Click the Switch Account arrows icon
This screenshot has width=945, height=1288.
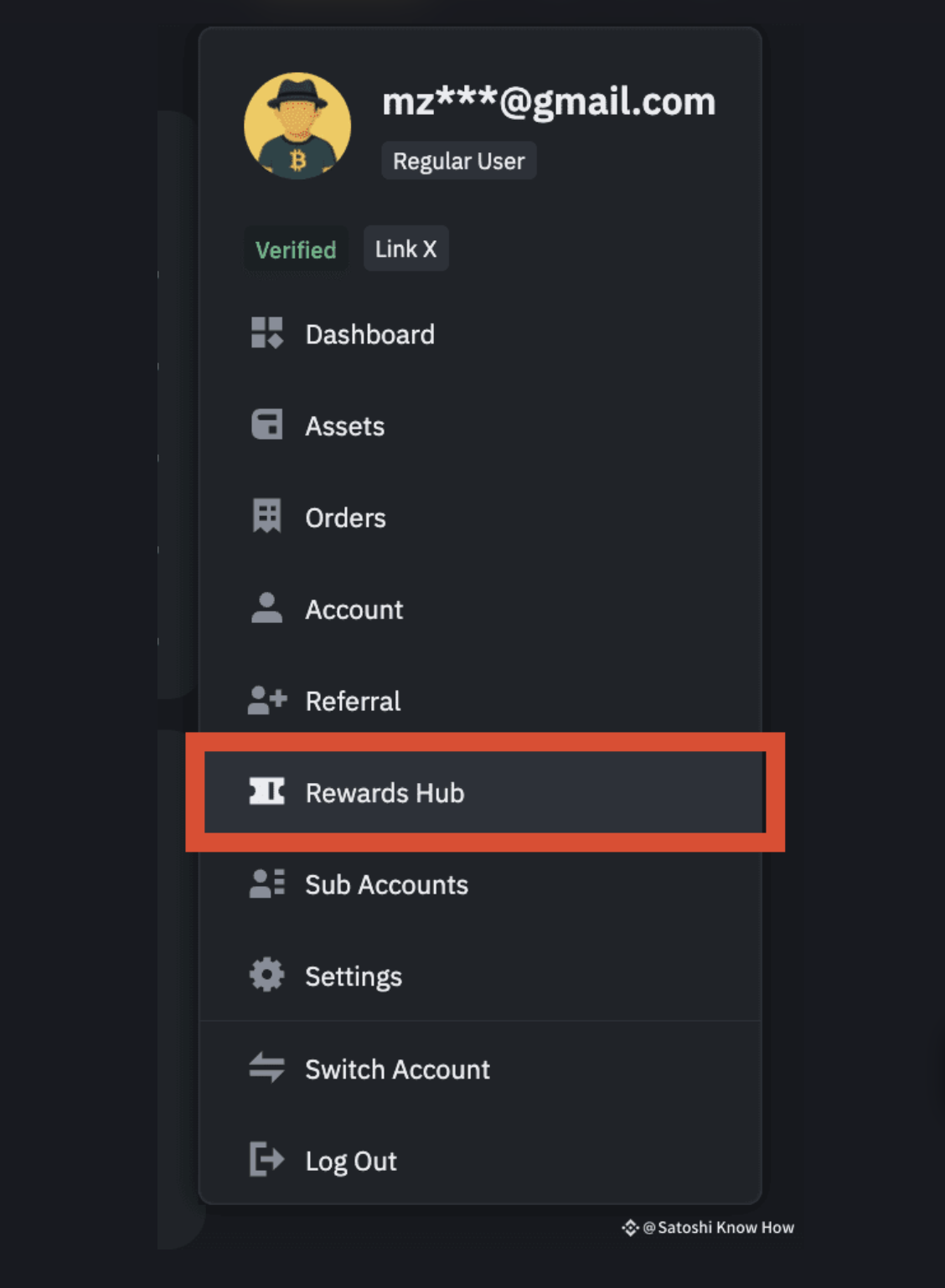point(266,1068)
